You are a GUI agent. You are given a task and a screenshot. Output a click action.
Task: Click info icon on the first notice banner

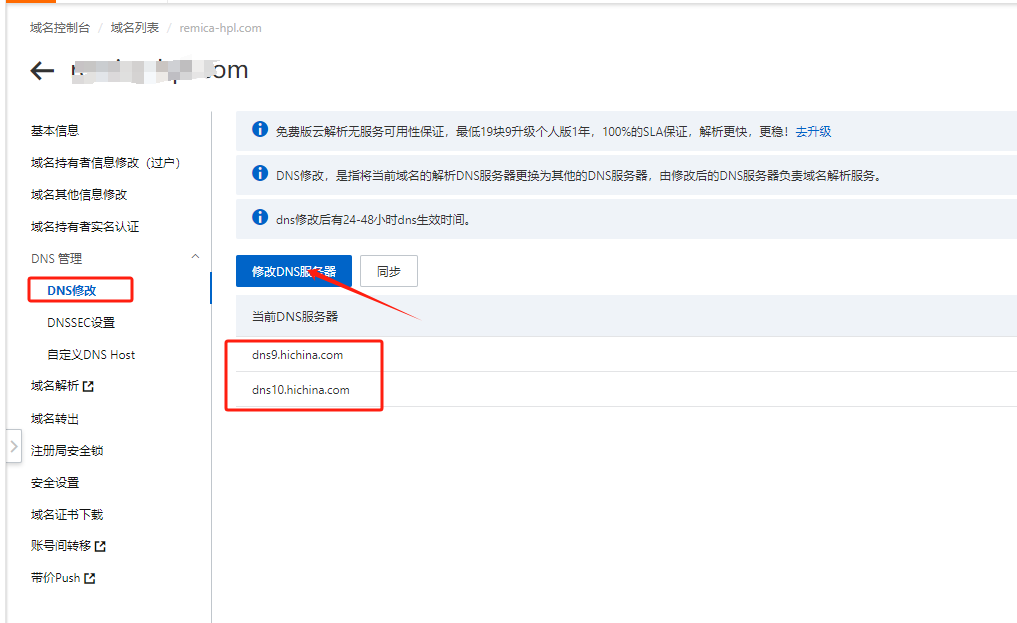pyautogui.click(x=260, y=130)
